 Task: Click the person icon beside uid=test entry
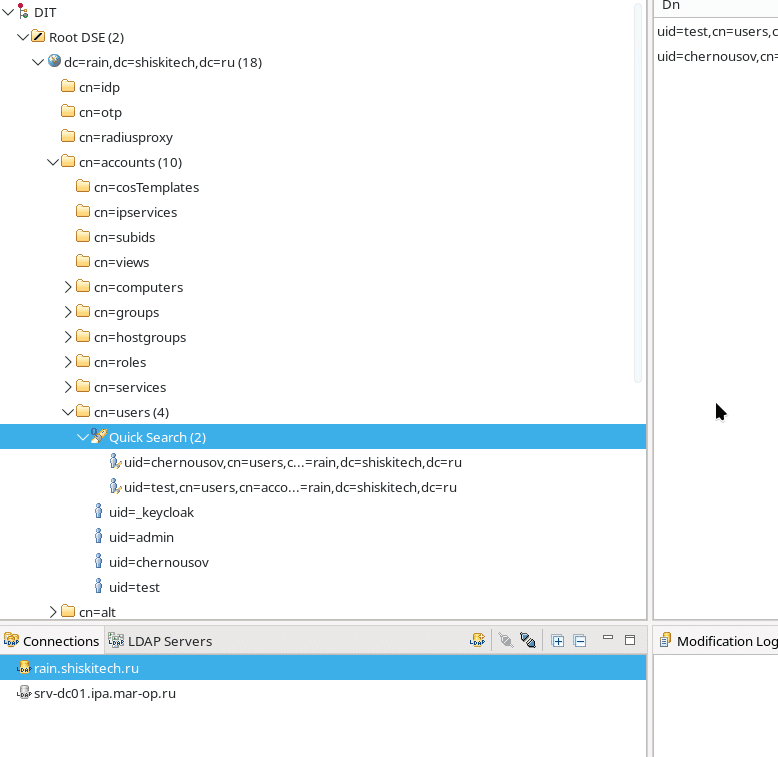click(98, 586)
